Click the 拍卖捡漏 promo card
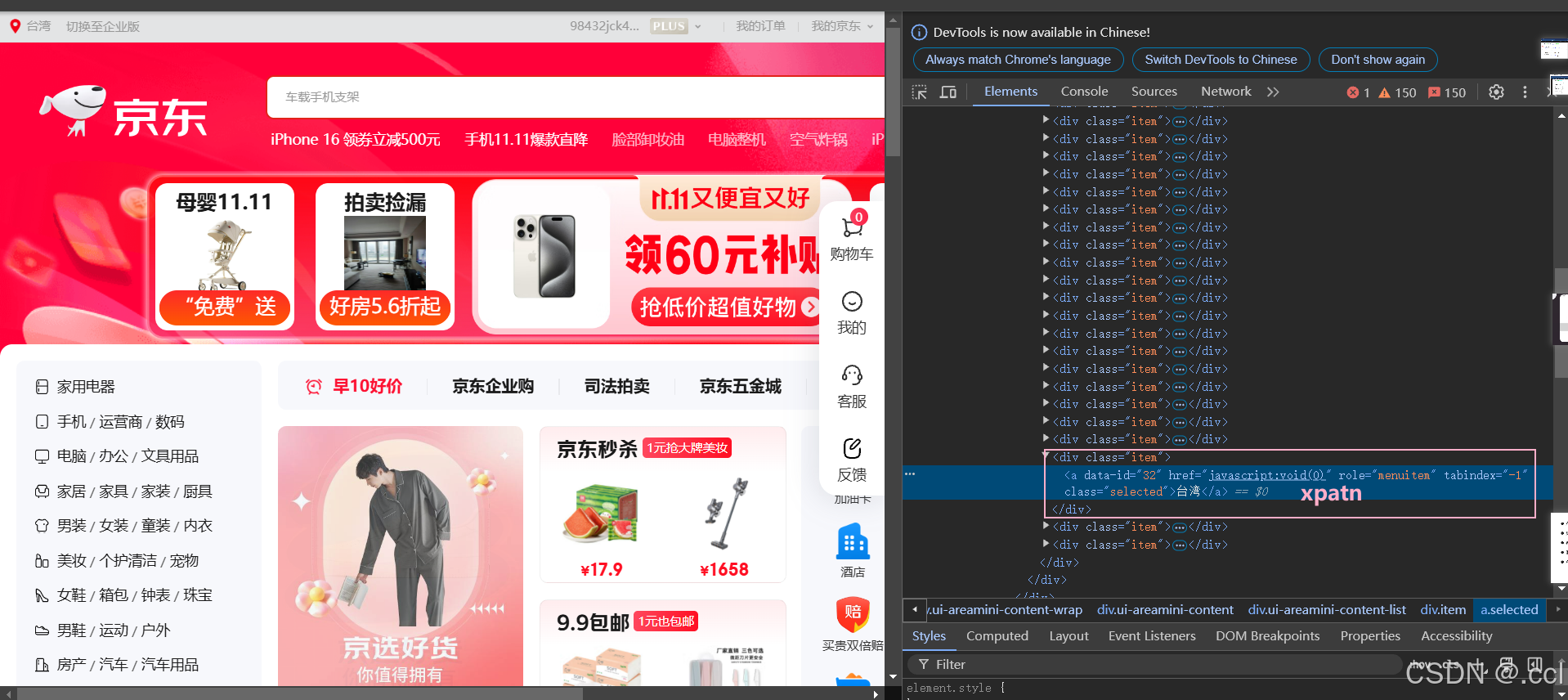 tap(385, 257)
